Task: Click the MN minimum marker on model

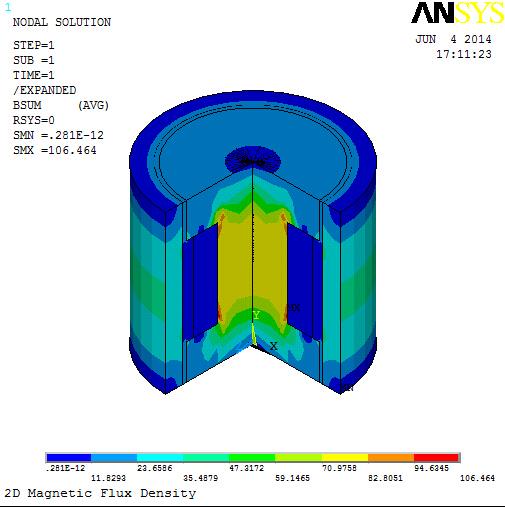Action: tap(347, 388)
